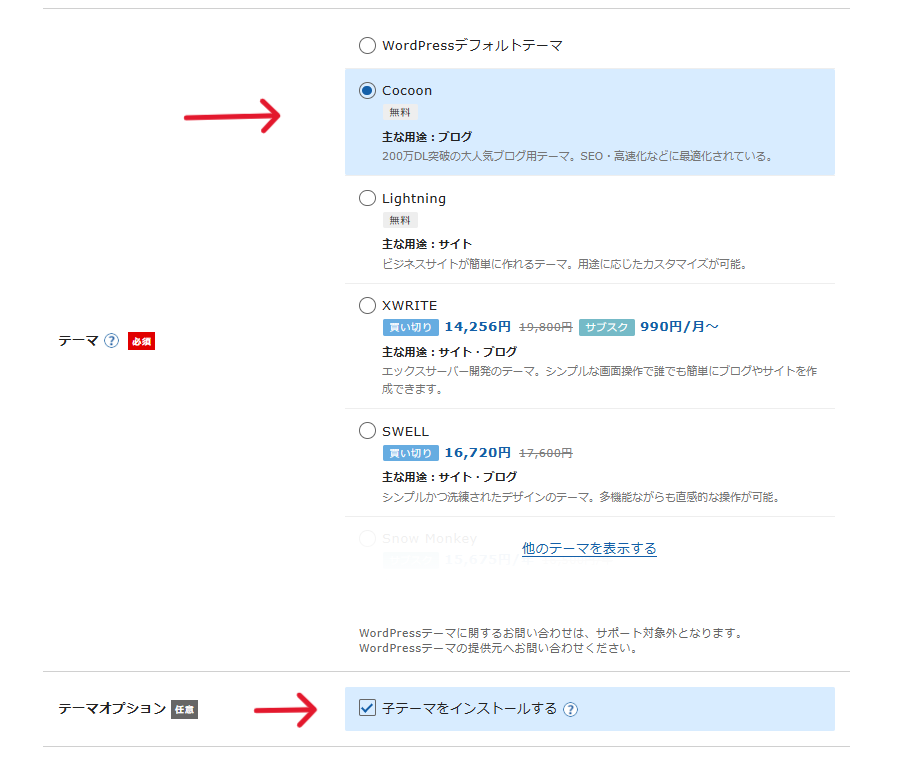Click the XWRITE description about エックスサーバー開発
Screen dimensions: 898x757
coord(600,380)
